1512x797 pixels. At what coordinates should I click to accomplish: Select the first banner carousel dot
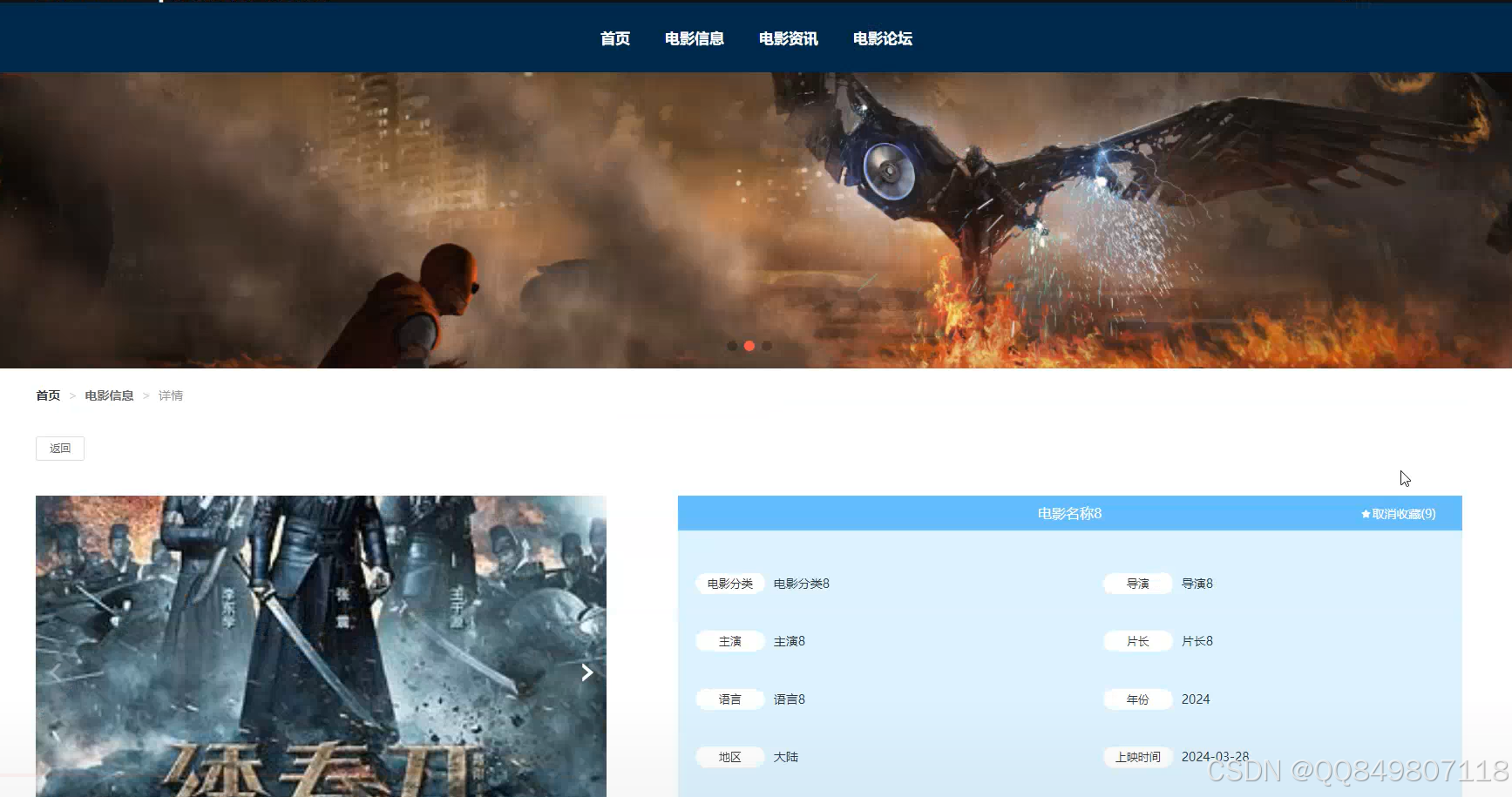(x=732, y=346)
